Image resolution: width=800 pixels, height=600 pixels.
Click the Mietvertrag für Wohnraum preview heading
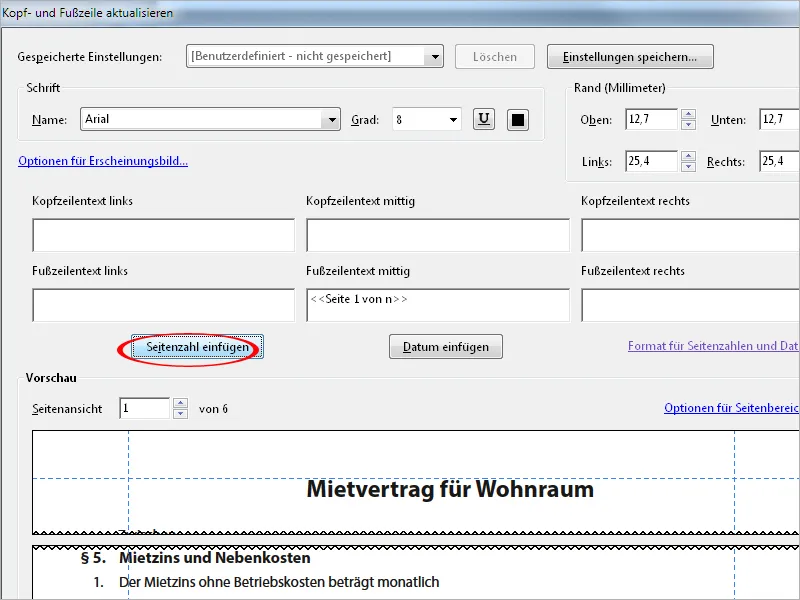coord(450,489)
